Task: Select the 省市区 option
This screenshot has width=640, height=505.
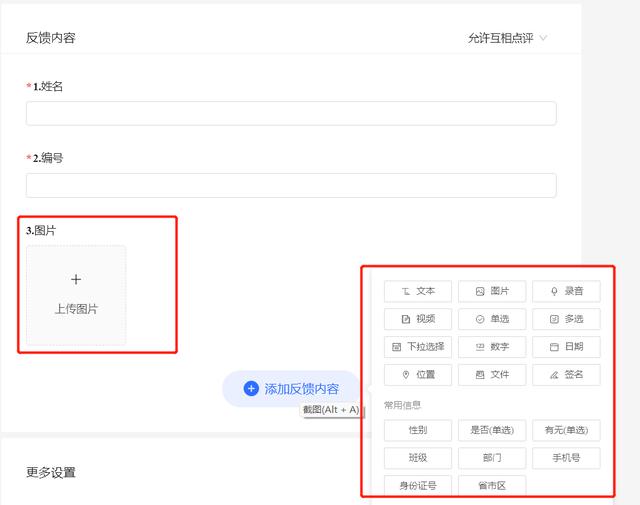Action: coord(492,485)
